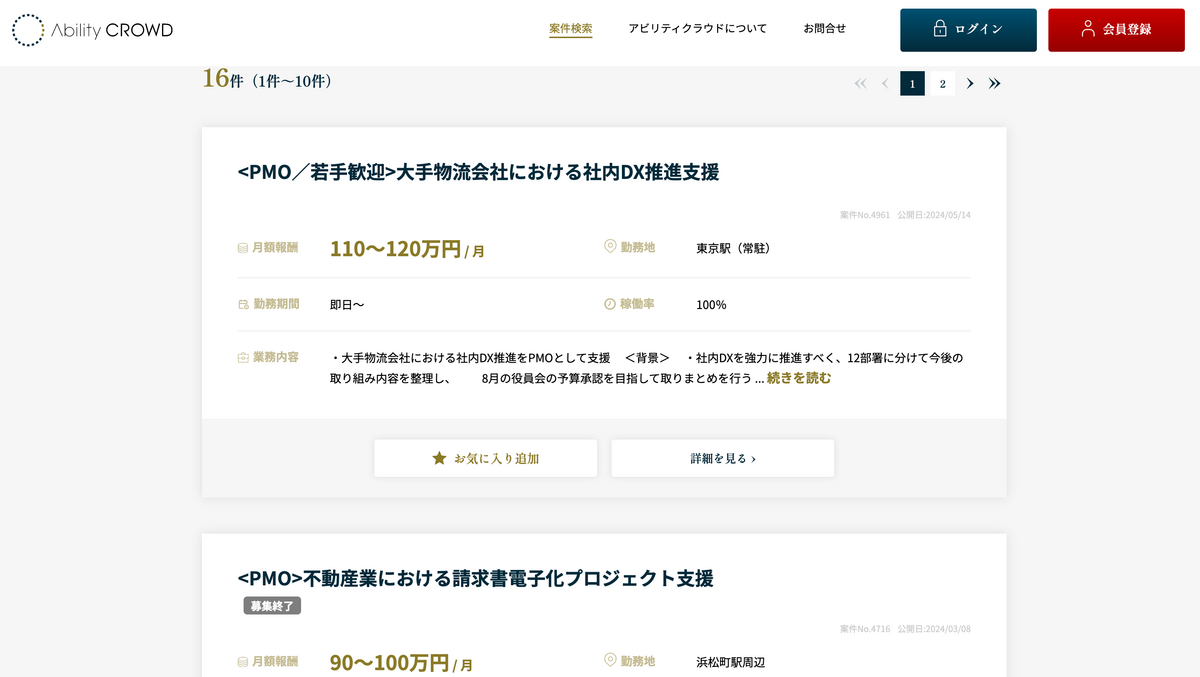
Task: Click the 月額報酬 coin icon of DX job
Action: 243,248
